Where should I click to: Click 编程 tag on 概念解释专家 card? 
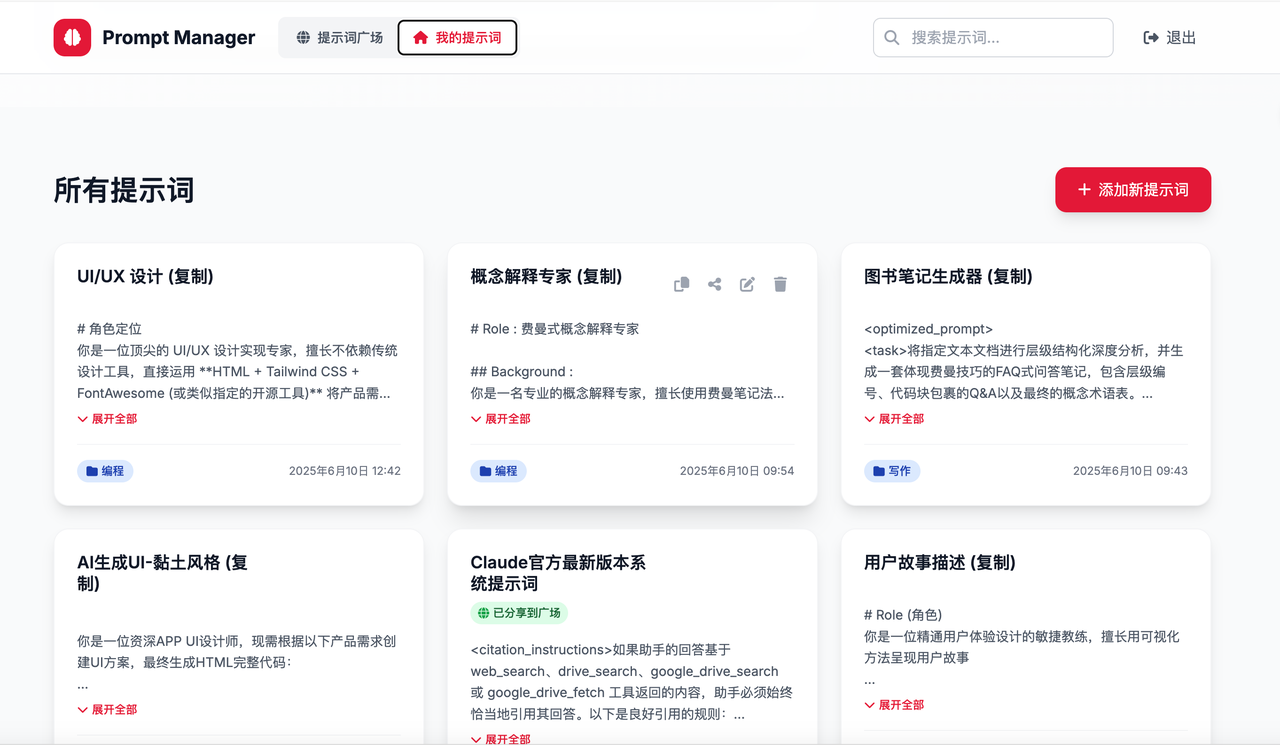point(498,470)
